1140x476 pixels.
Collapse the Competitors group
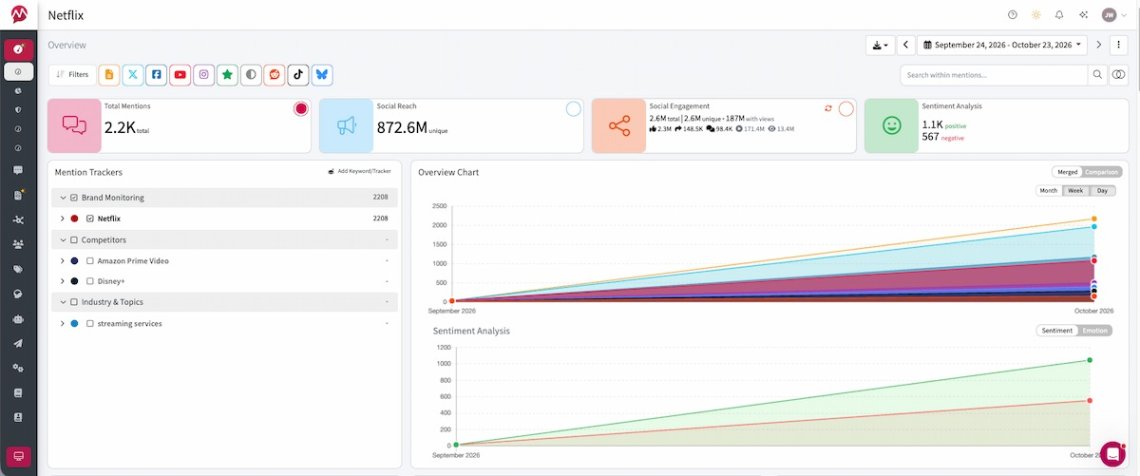pos(63,240)
